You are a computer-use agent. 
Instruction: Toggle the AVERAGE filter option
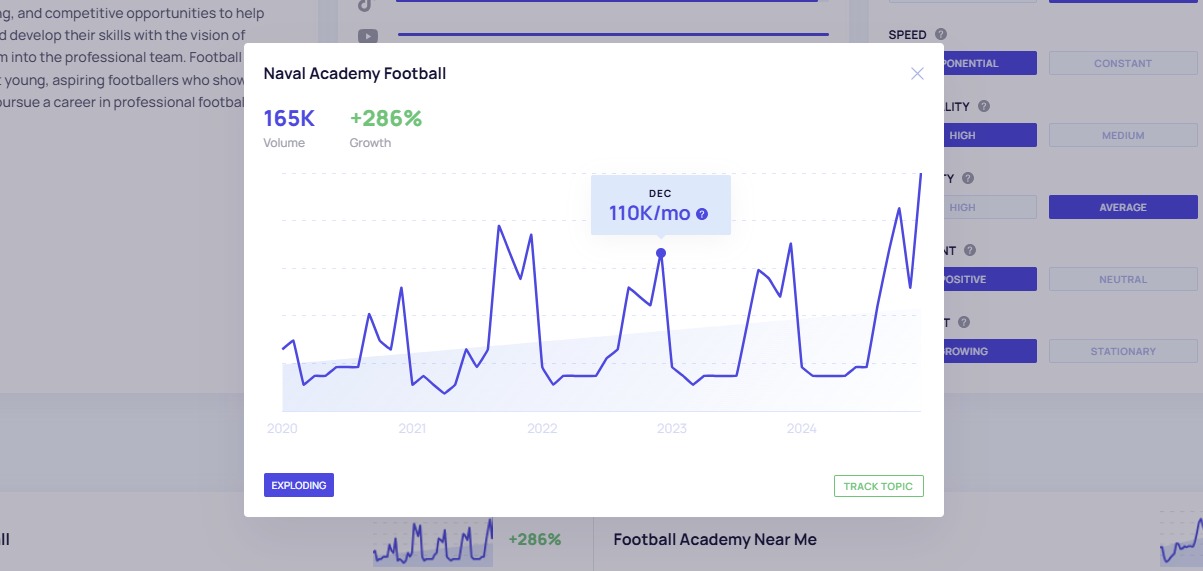coord(1122,208)
